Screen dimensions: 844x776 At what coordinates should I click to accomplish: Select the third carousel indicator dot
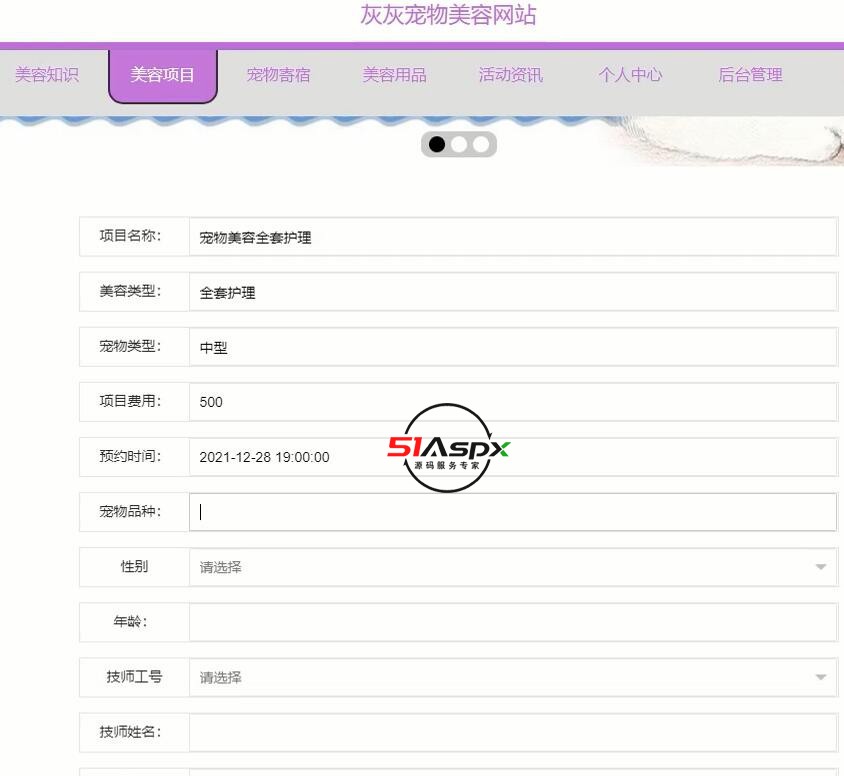pyautogui.click(x=481, y=144)
